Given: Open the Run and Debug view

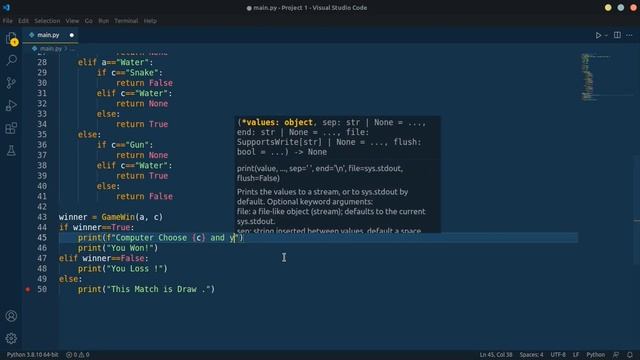Looking at the screenshot, I should tap(11, 105).
